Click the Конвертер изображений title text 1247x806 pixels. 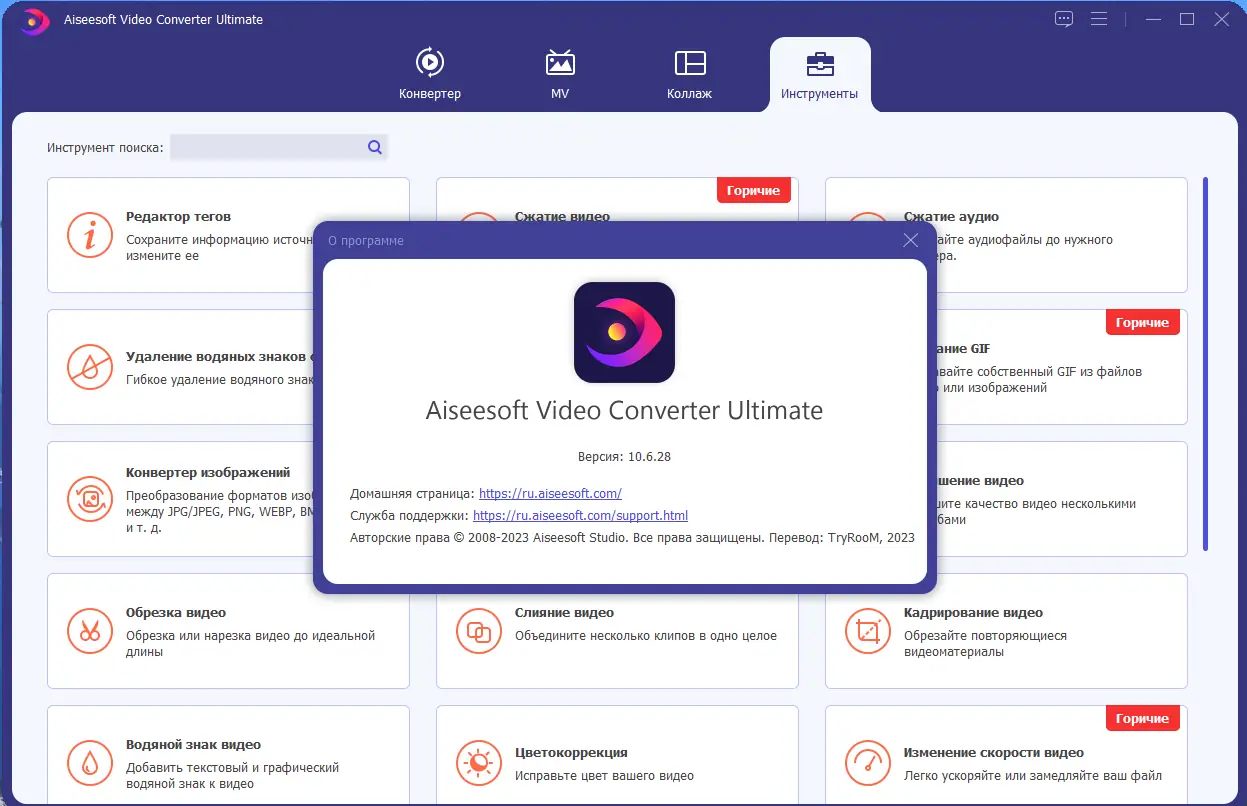[208, 472]
